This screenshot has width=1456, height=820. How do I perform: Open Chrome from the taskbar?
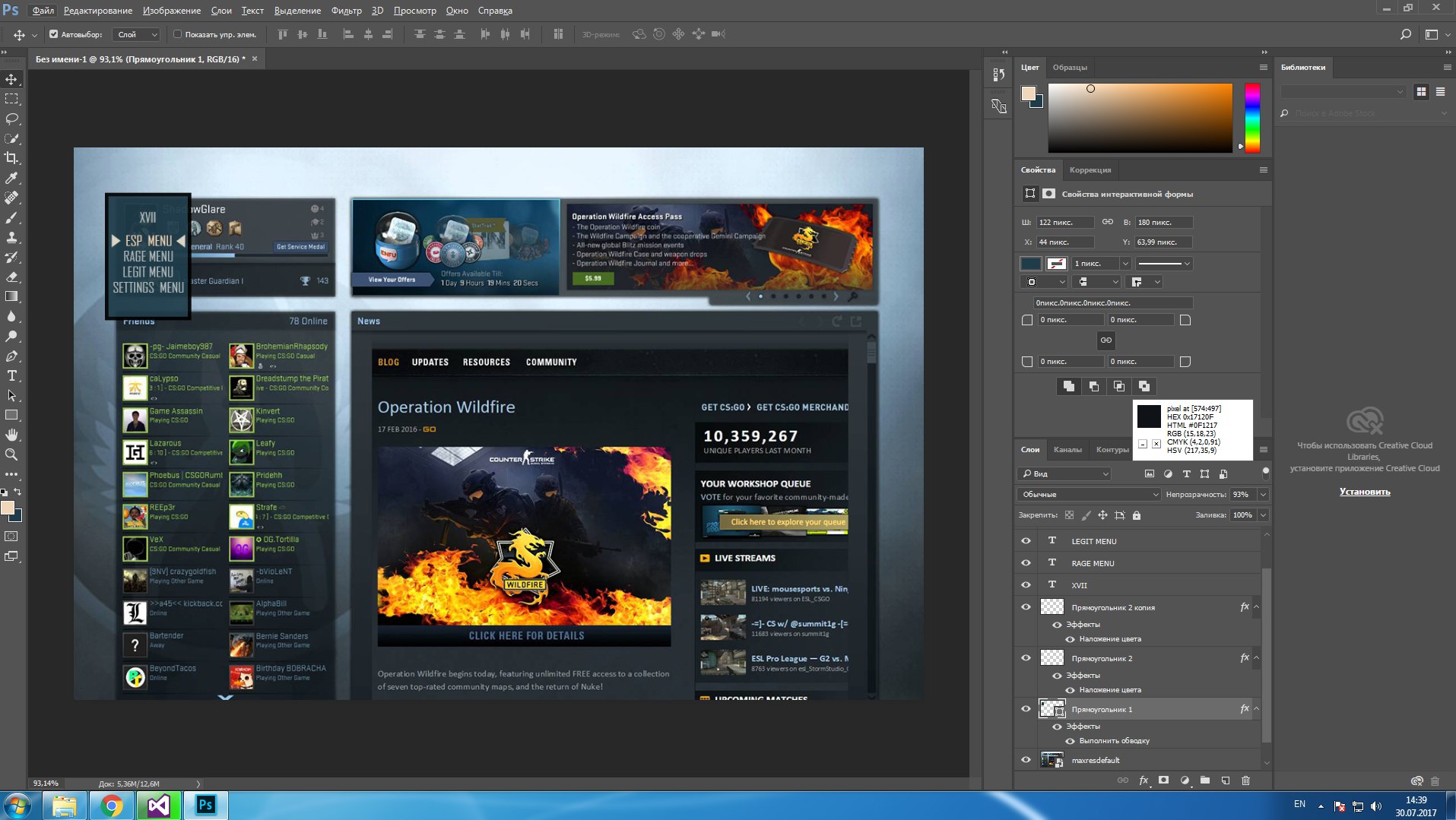112,806
